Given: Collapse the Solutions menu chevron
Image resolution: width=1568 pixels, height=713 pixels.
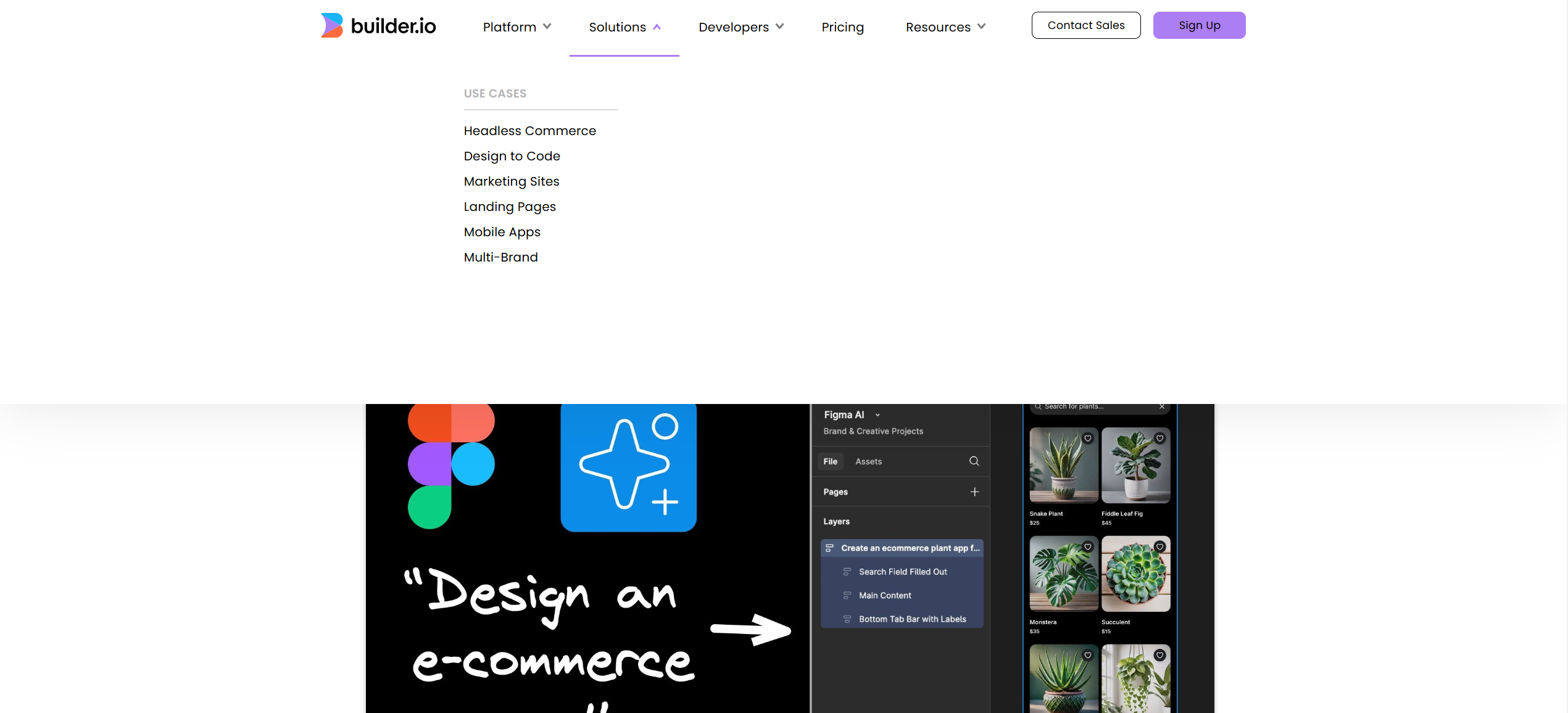Looking at the screenshot, I should [657, 27].
